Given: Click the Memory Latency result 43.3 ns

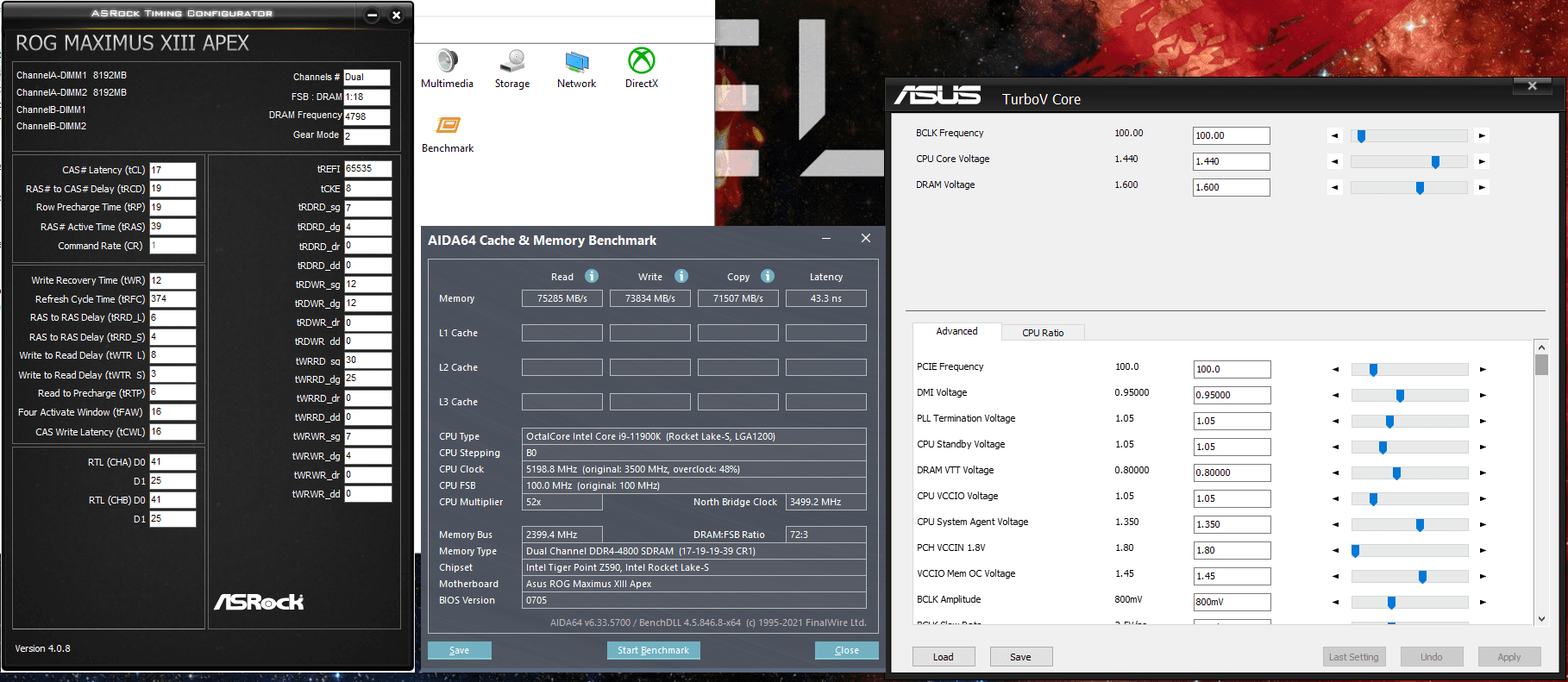Looking at the screenshot, I should pos(826,298).
